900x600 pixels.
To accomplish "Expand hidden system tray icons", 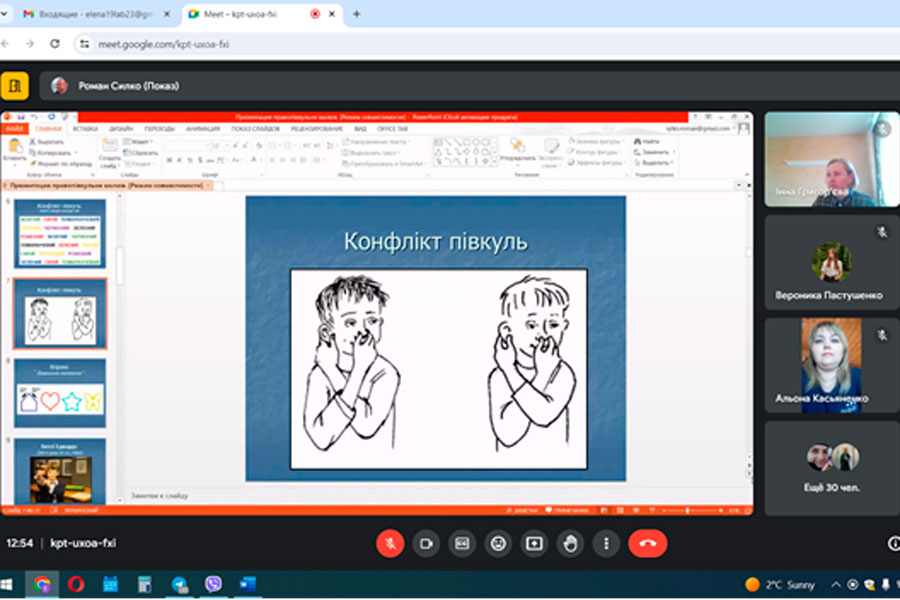I will [x=836, y=584].
